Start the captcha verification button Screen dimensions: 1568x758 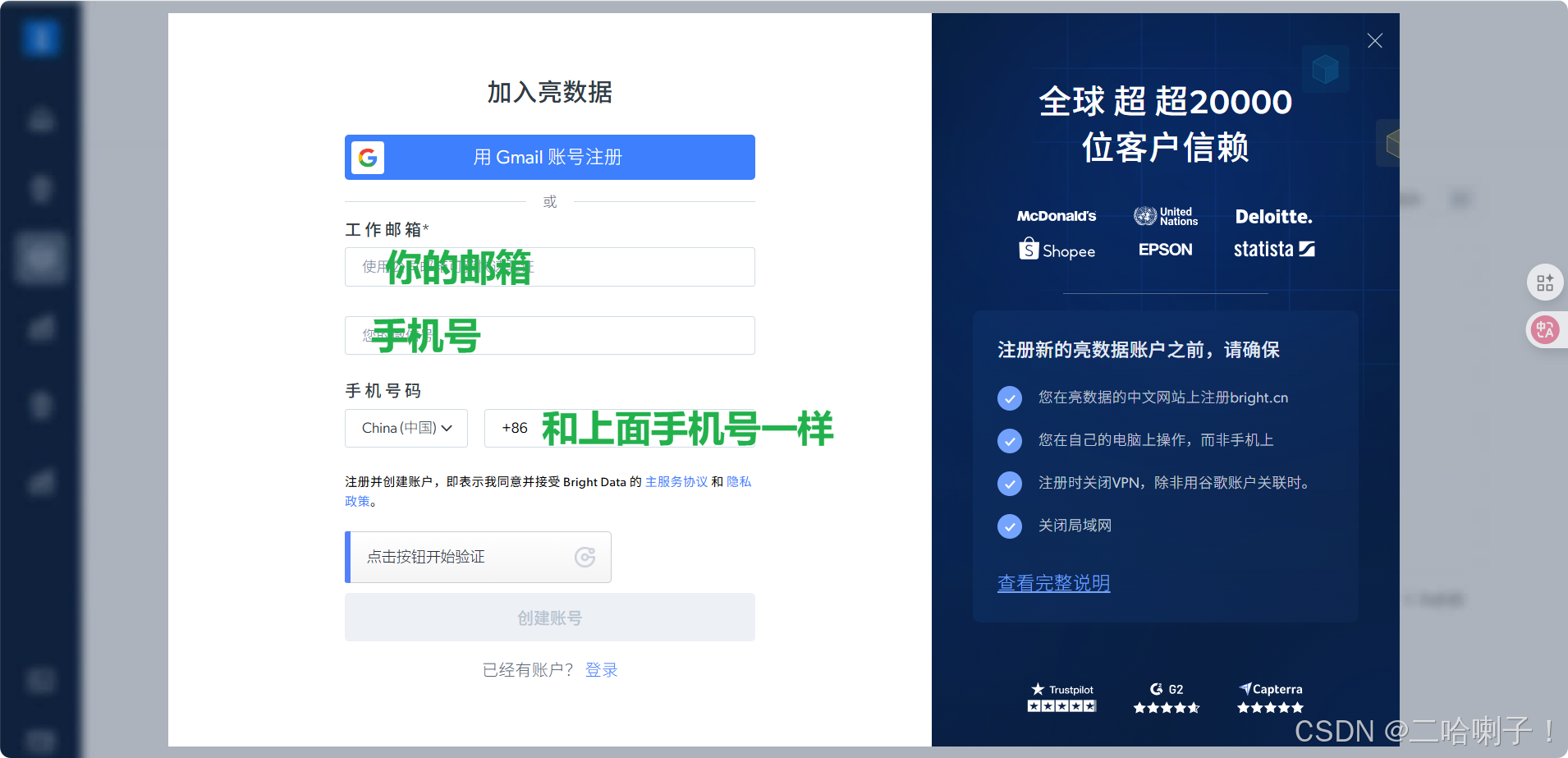(x=478, y=557)
